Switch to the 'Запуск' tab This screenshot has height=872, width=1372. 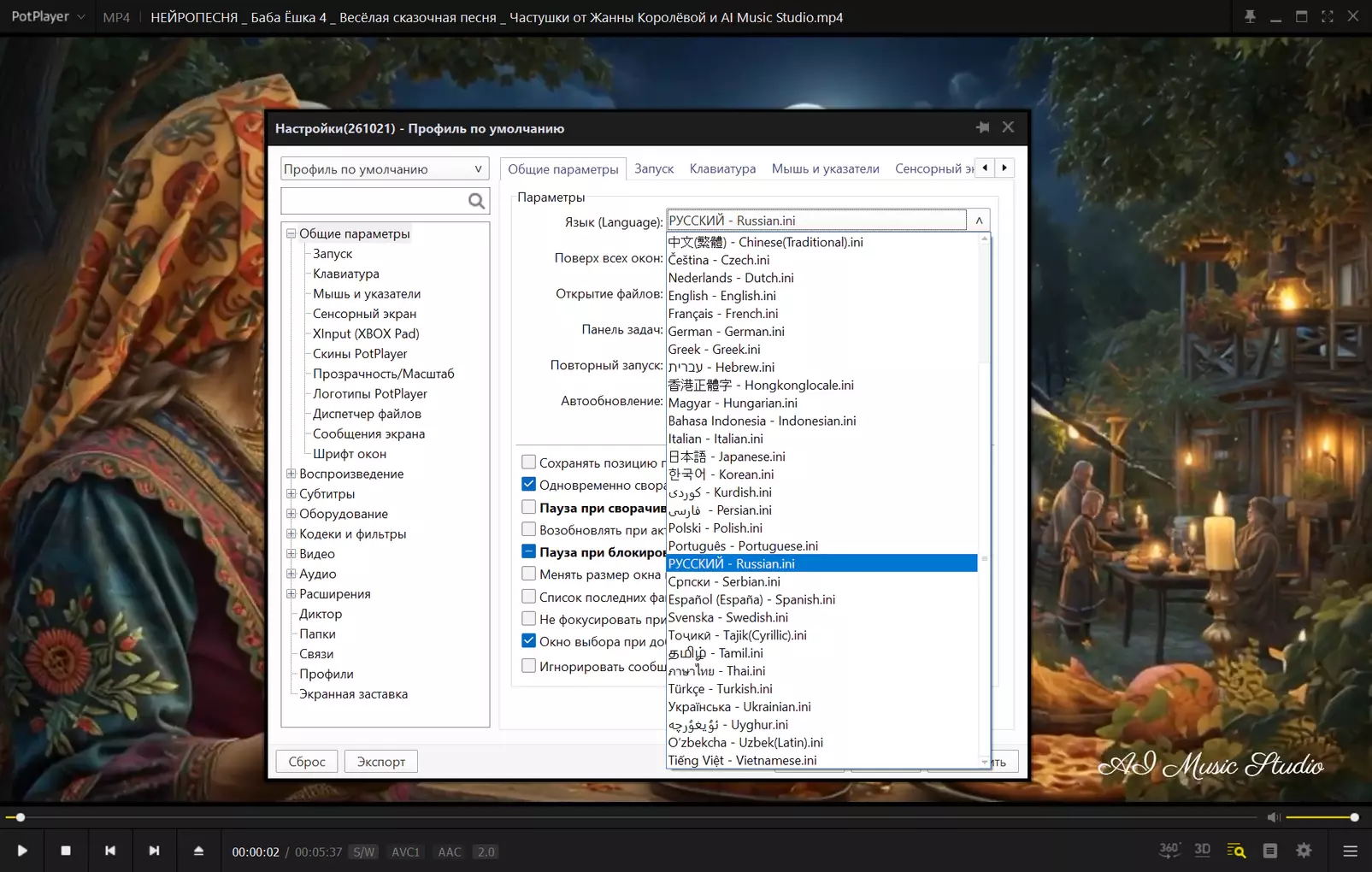(x=654, y=168)
